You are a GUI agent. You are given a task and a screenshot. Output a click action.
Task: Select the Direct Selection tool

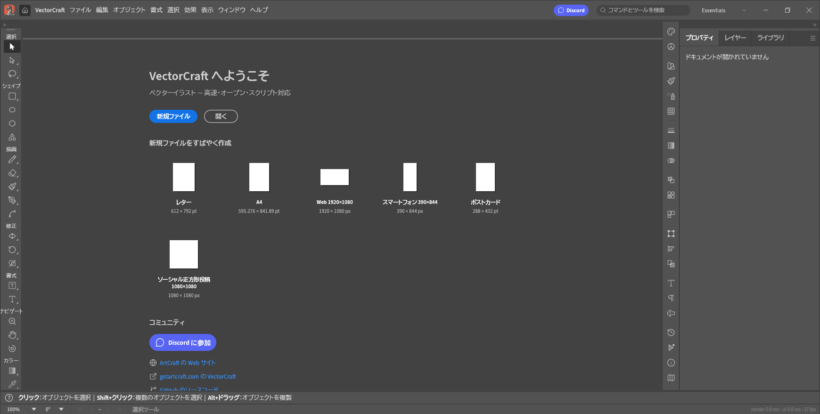[12, 60]
